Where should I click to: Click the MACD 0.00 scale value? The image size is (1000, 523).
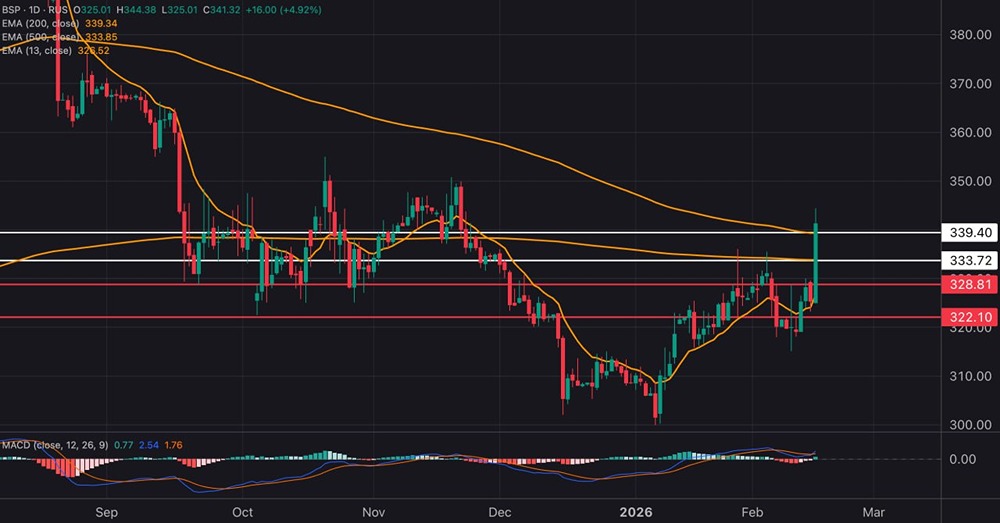pyautogui.click(x=962, y=459)
